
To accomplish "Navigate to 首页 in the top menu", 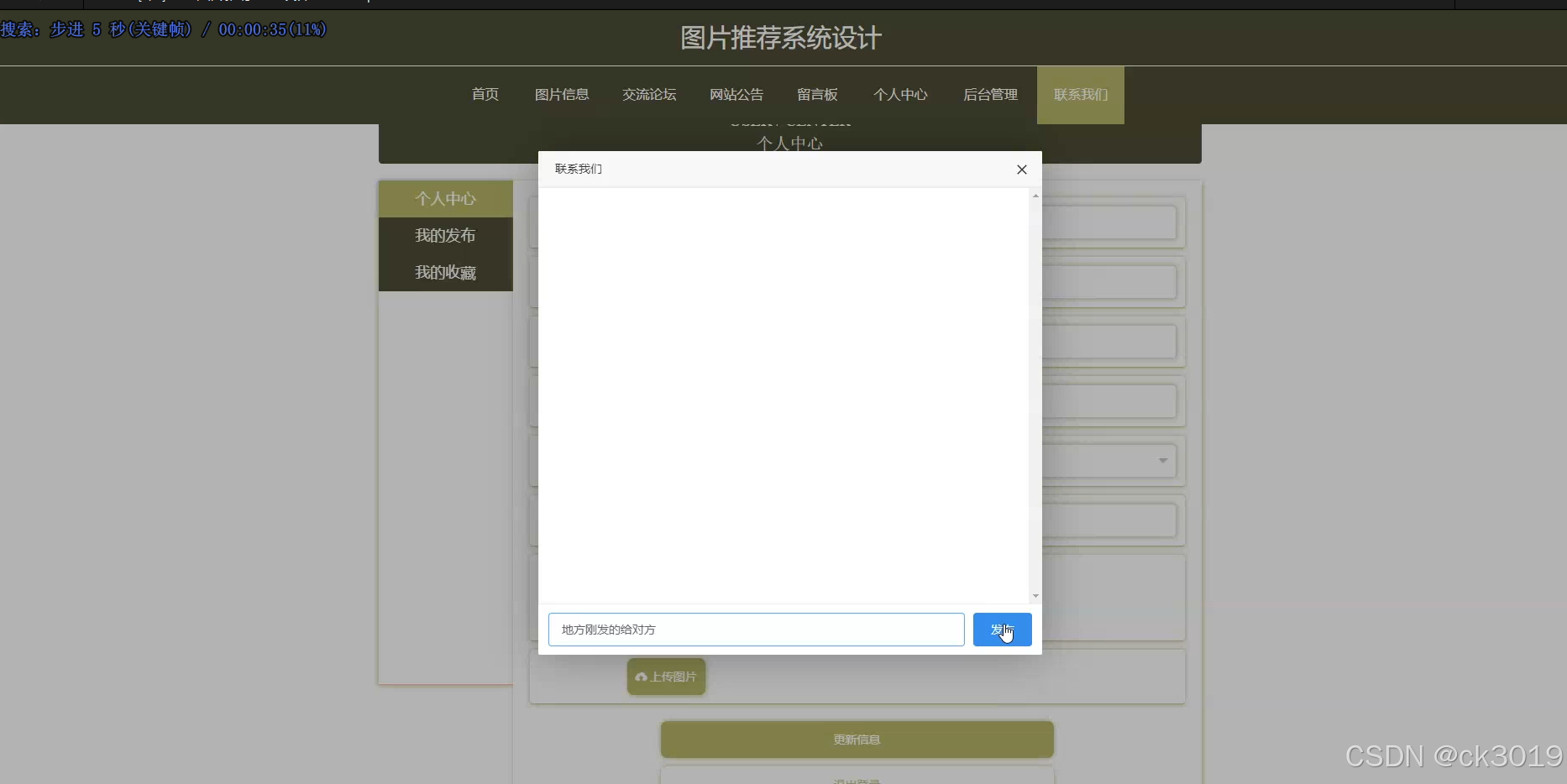I will click(x=485, y=95).
